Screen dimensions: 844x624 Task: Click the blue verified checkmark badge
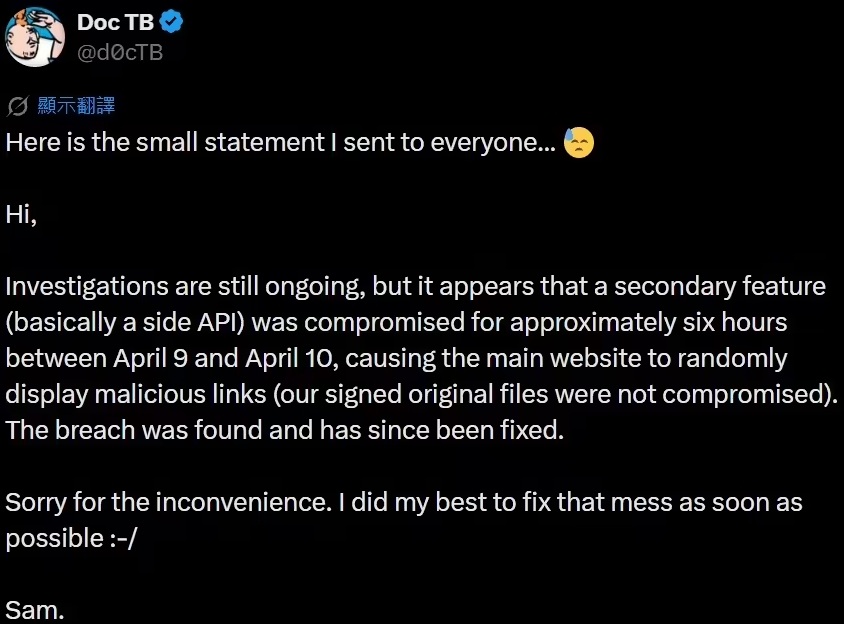tap(172, 23)
